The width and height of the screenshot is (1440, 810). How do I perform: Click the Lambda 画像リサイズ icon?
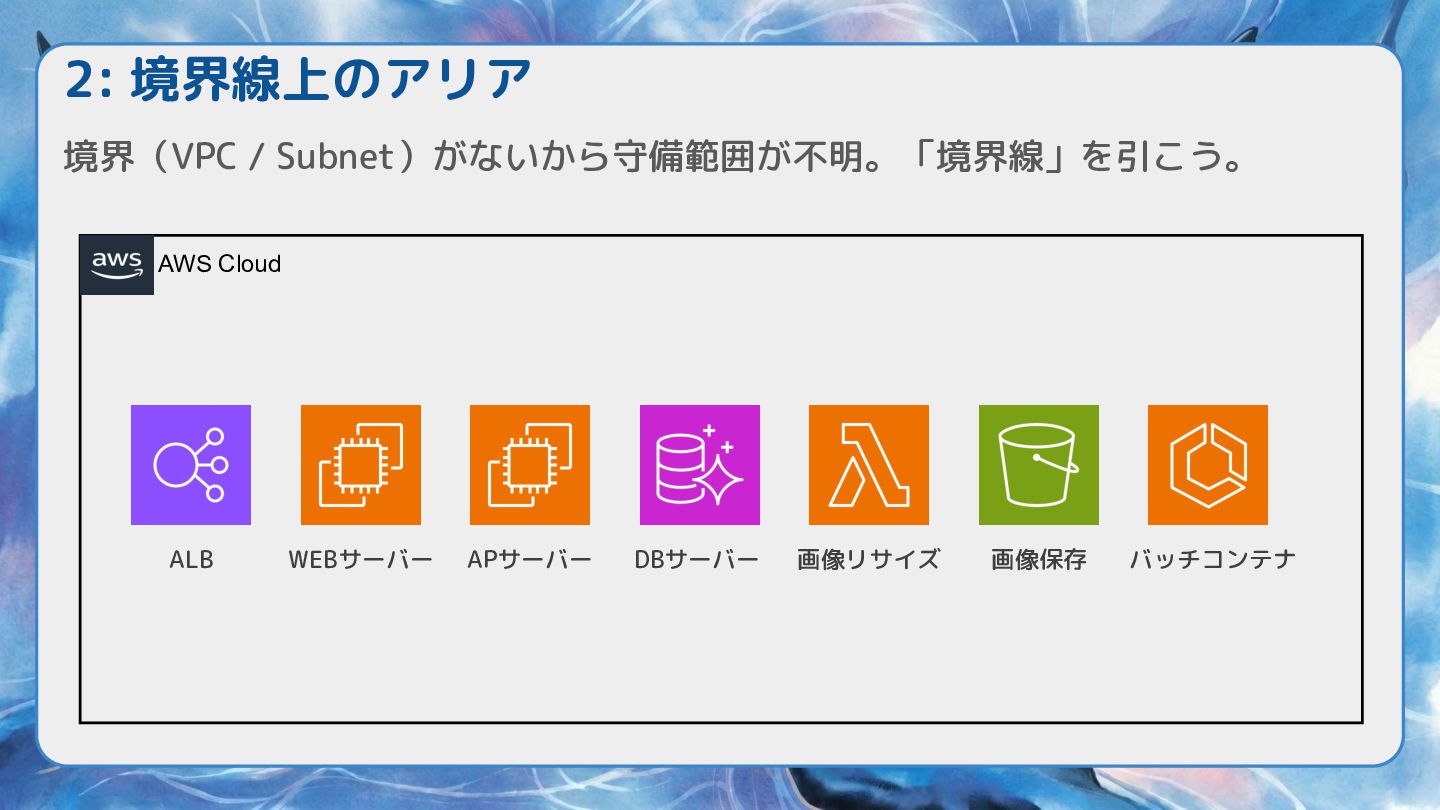point(868,464)
